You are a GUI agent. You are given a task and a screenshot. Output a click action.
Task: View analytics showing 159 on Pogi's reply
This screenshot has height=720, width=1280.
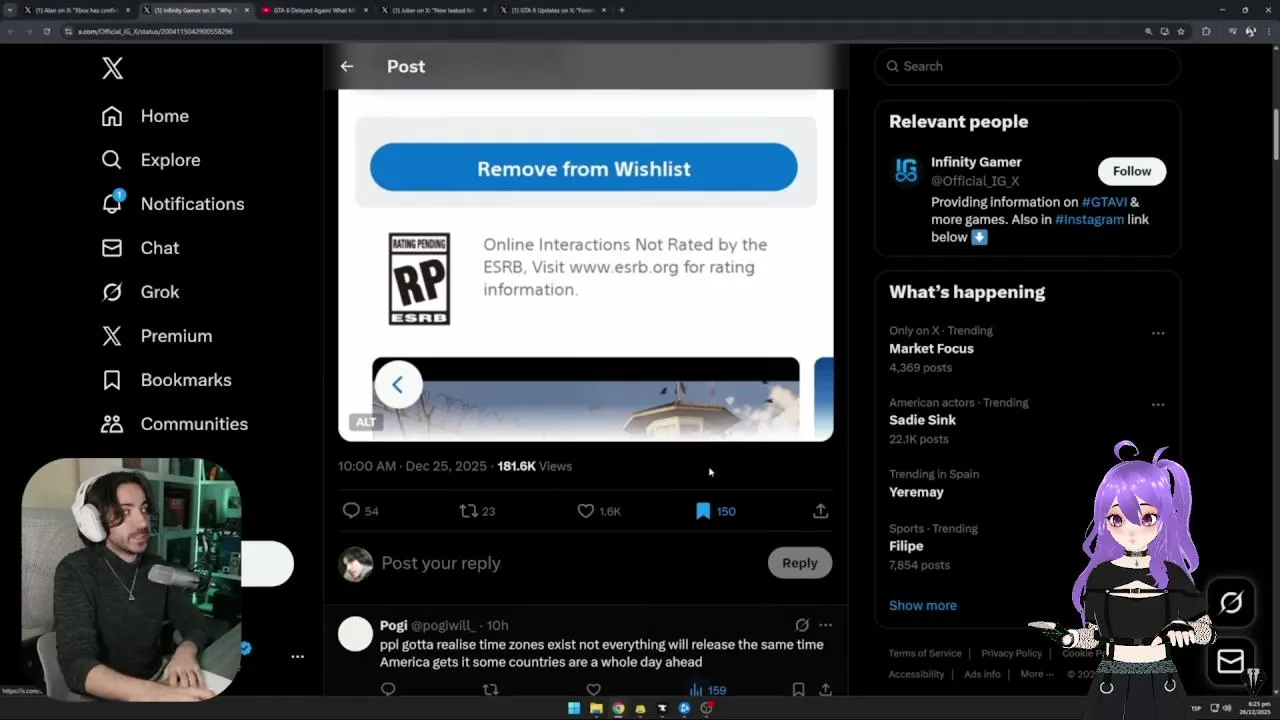[707, 690]
